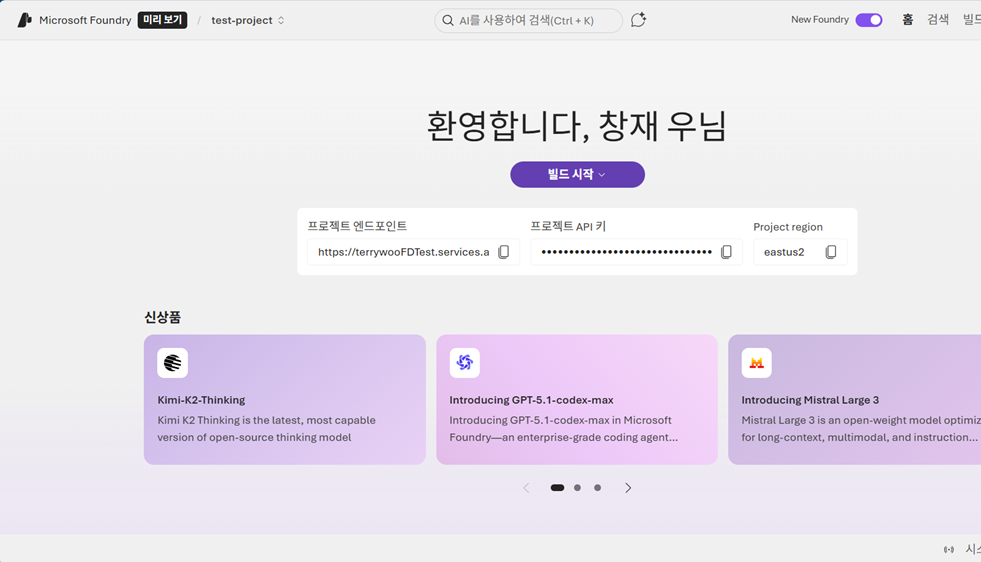Image resolution: width=981 pixels, height=562 pixels.
Task: Click the 미리 보기 preview badge
Action: pos(162,20)
